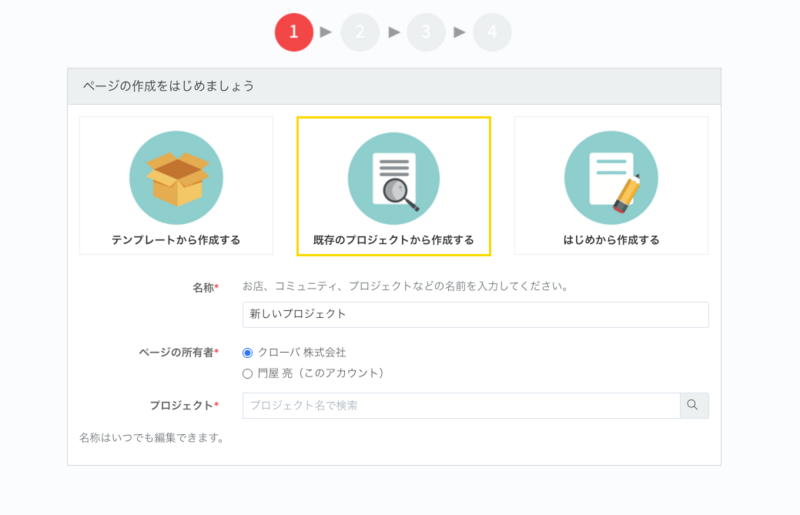The width and height of the screenshot is (800, 515).
Task: Click the 門屋 亮（このアカウント） label text
Action: tap(321, 373)
